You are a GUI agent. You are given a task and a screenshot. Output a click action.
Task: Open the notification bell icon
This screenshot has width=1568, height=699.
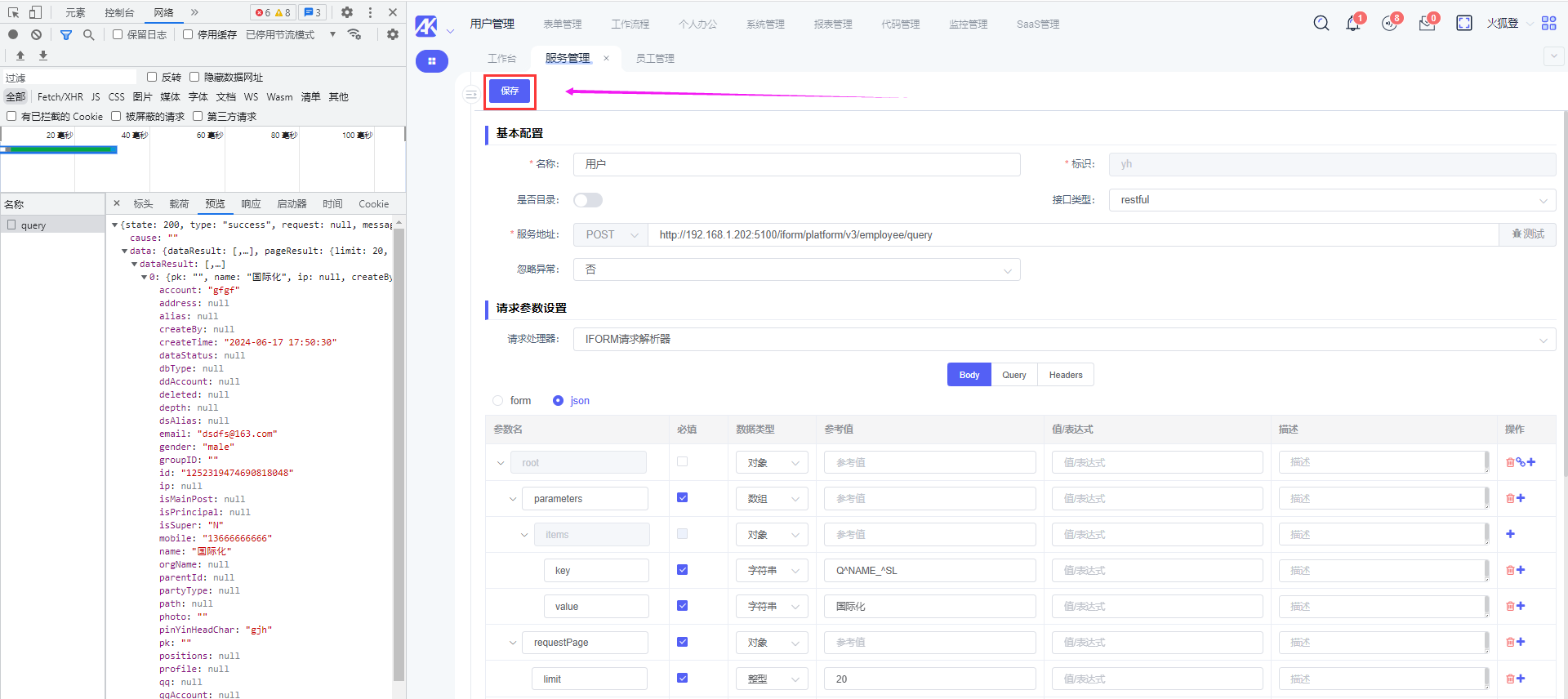tap(1352, 24)
